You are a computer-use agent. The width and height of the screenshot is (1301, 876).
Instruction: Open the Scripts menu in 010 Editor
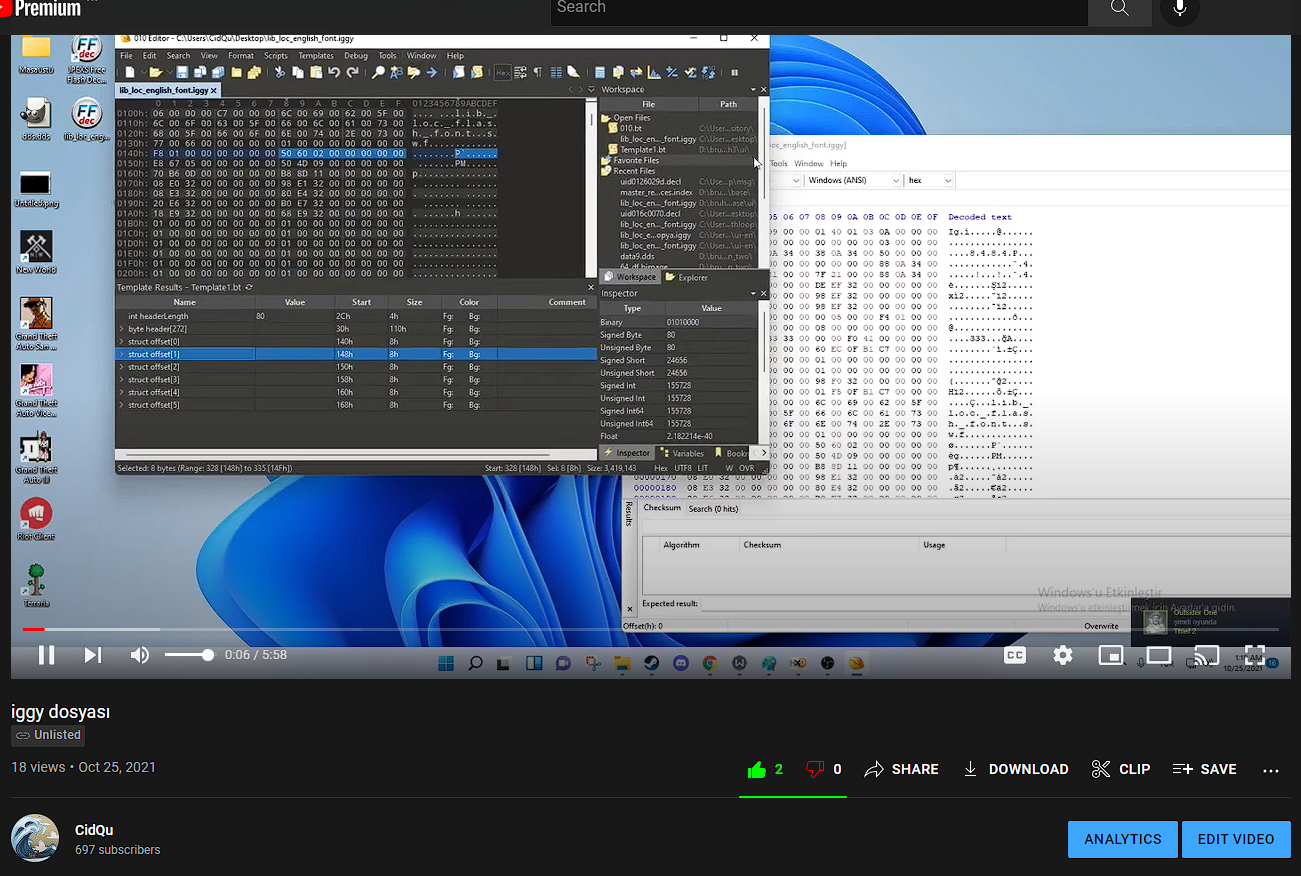click(x=275, y=56)
